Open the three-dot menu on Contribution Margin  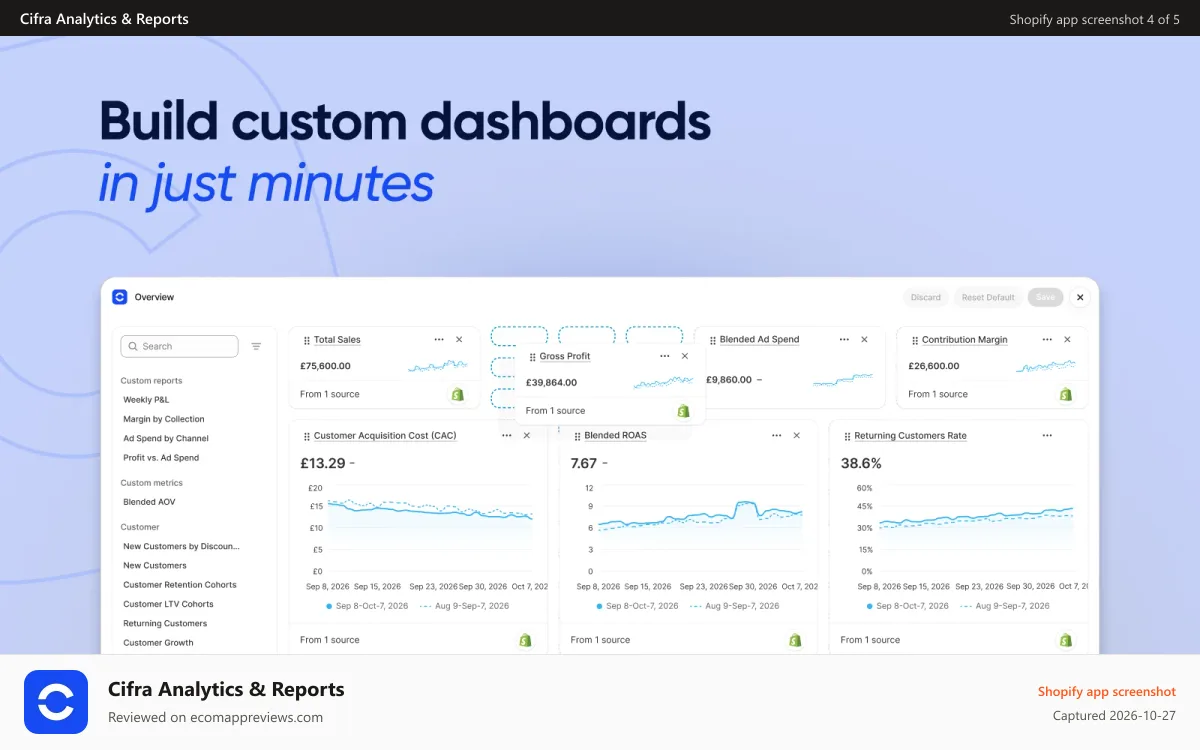click(1047, 340)
